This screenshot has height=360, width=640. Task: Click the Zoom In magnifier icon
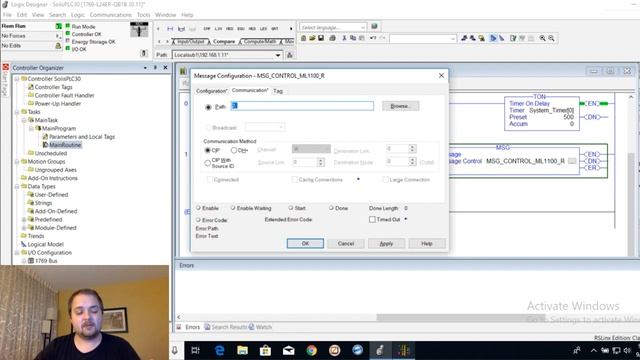(542, 38)
